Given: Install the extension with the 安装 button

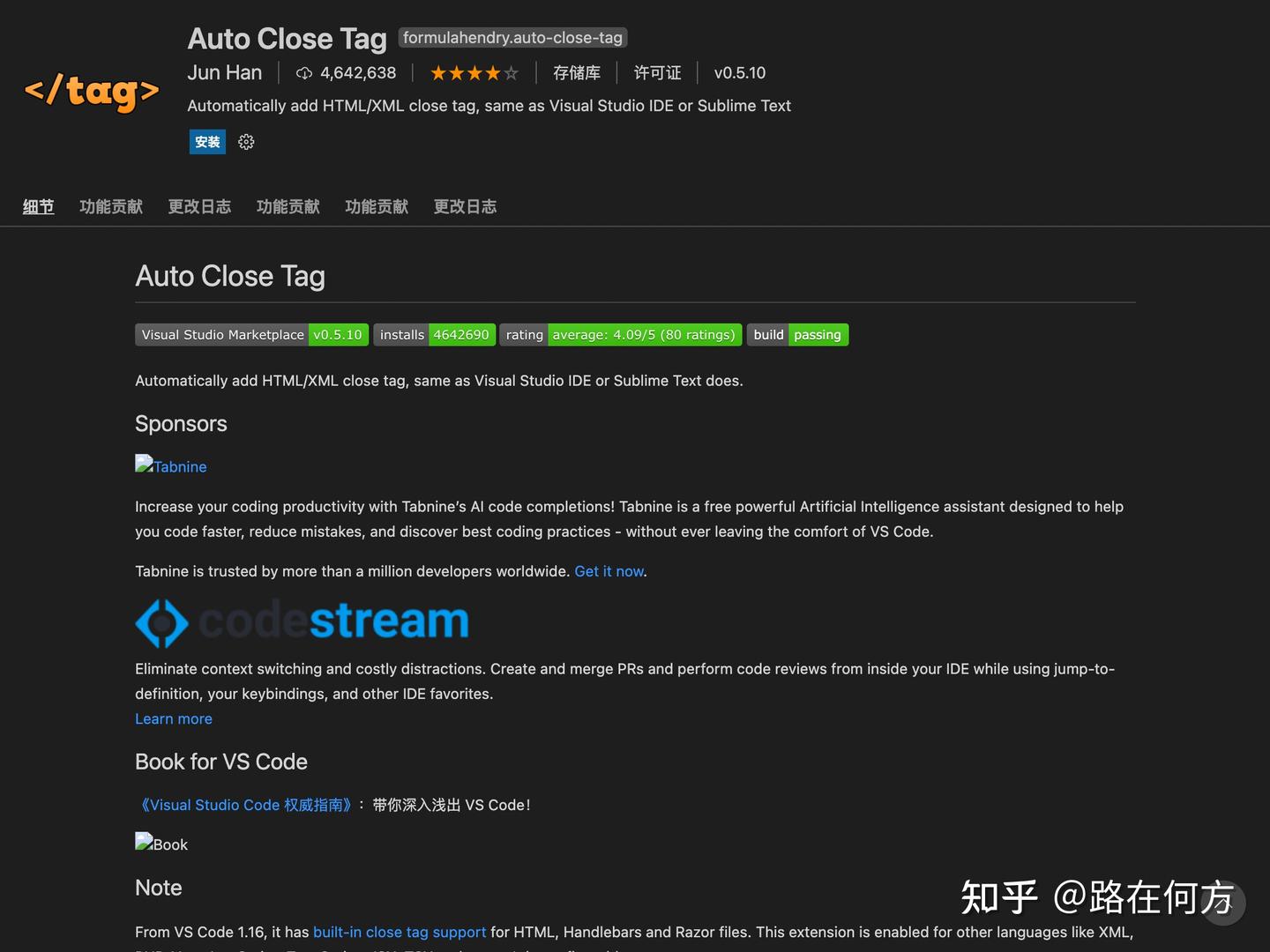Looking at the screenshot, I should tap(207, 142).
